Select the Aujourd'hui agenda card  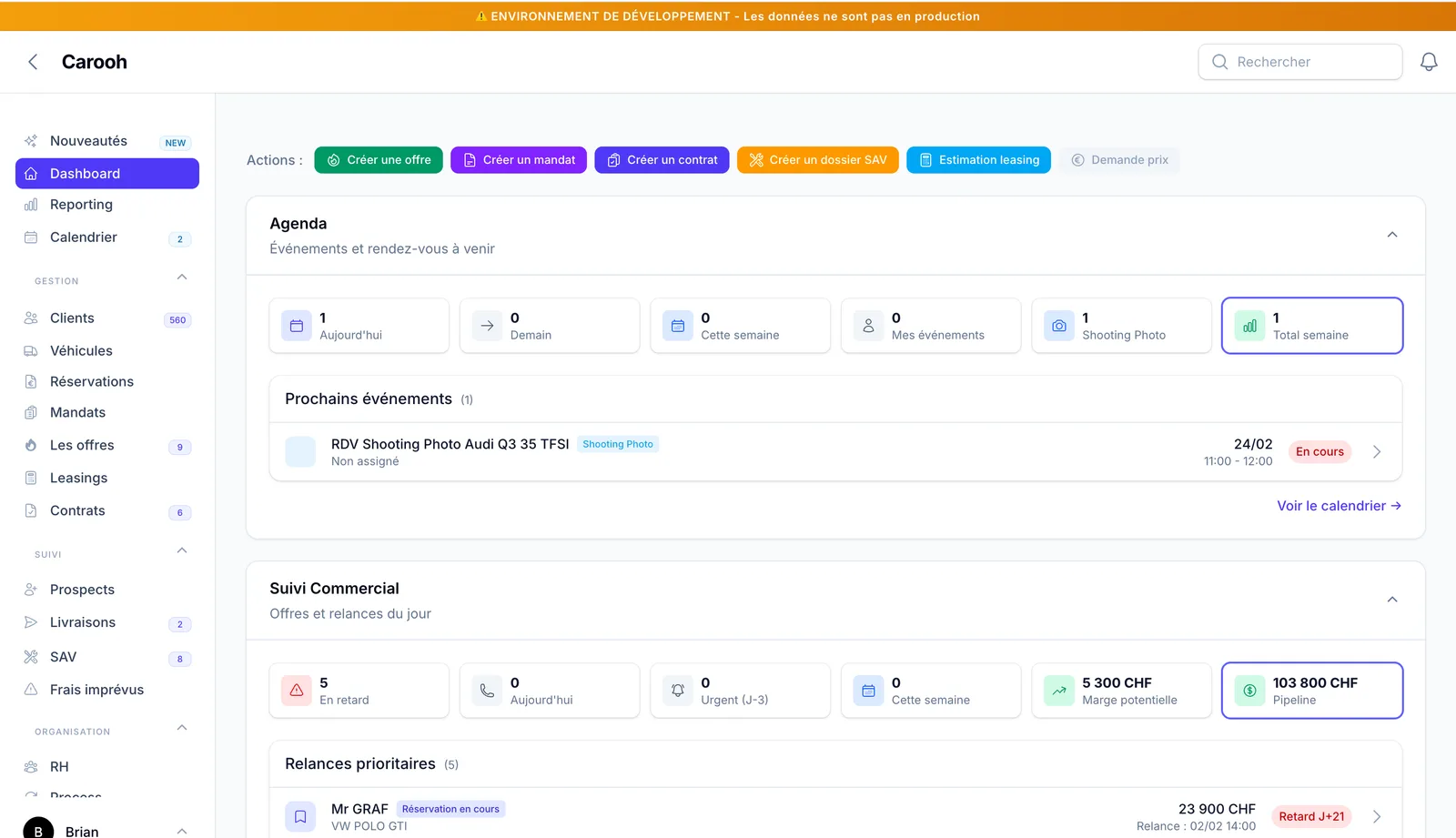click(359, 326)
